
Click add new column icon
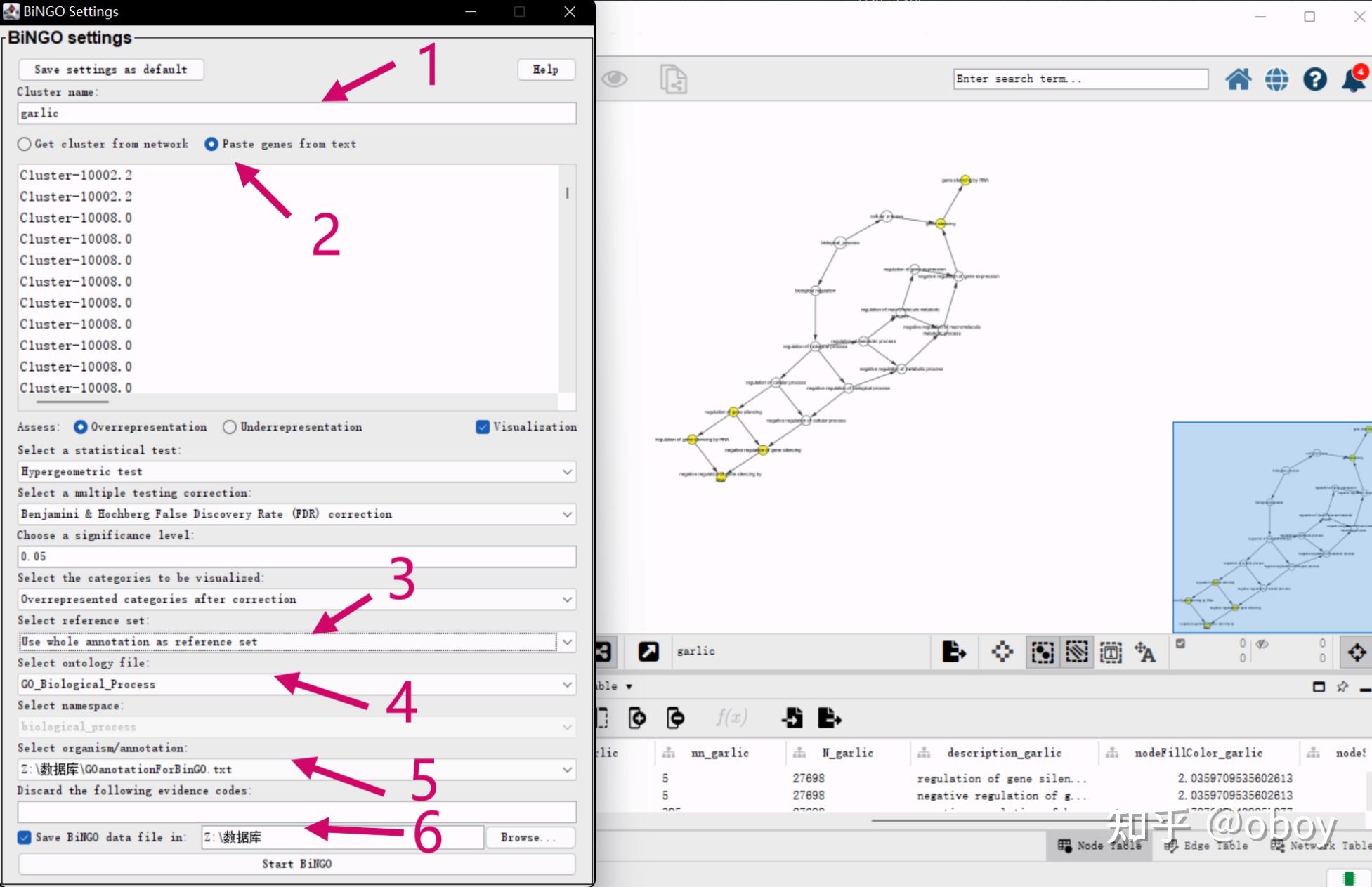(x=637, y=718)
